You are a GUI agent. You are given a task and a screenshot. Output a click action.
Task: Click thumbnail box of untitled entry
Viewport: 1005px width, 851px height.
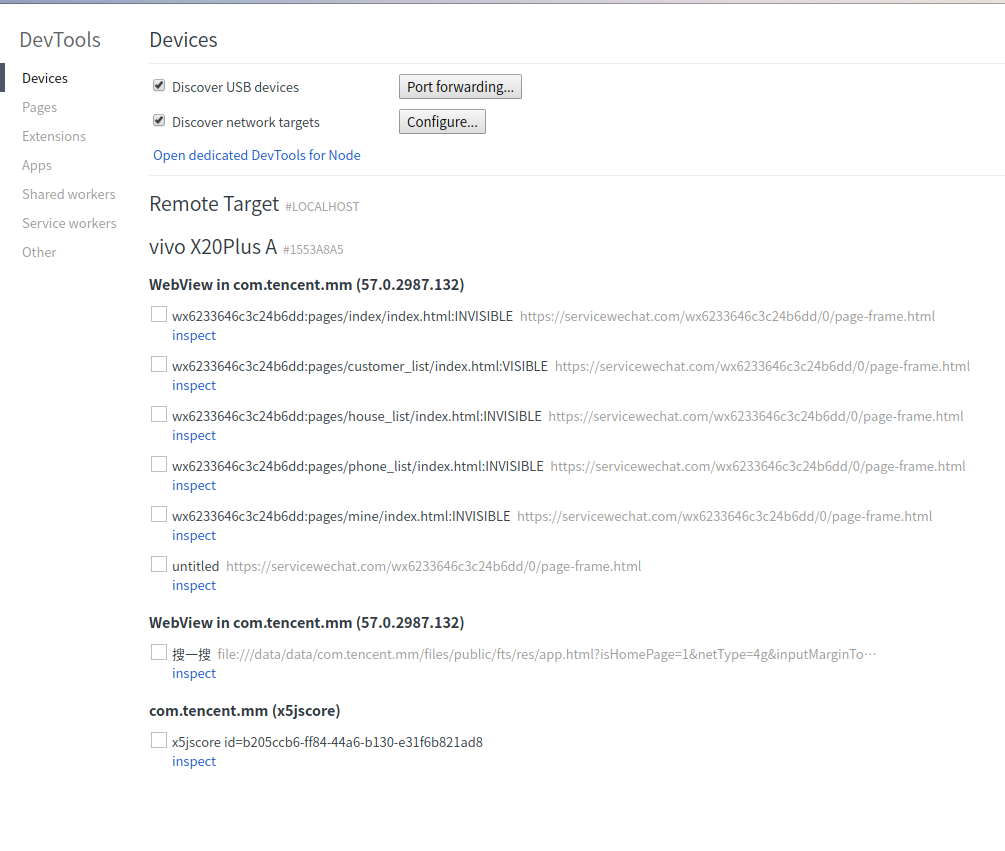(x=159, y=564)
